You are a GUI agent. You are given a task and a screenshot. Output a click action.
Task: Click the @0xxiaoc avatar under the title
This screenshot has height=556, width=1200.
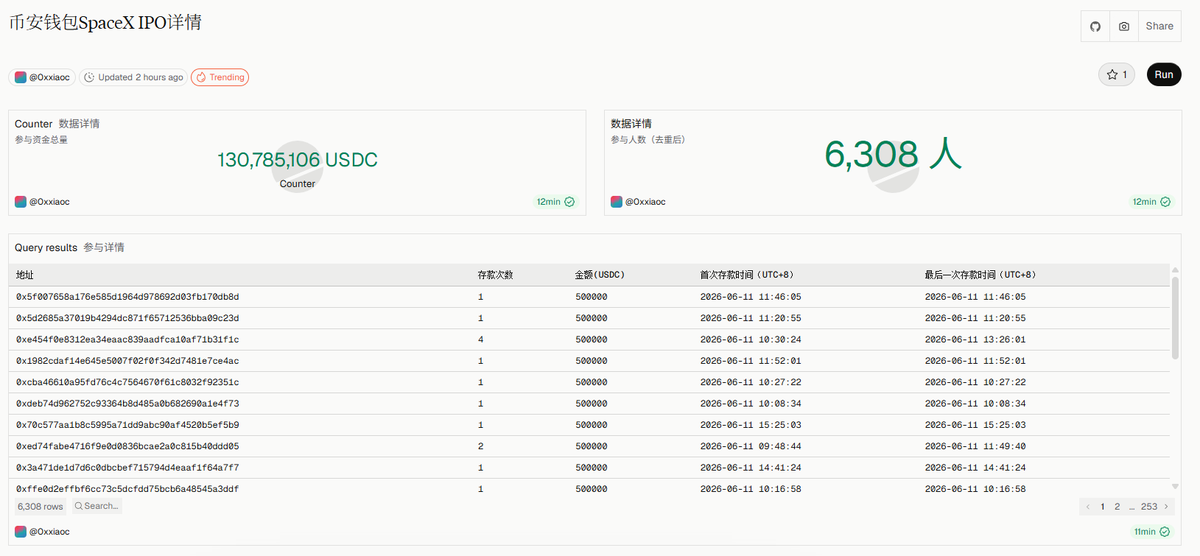click(x=20, y=77)
